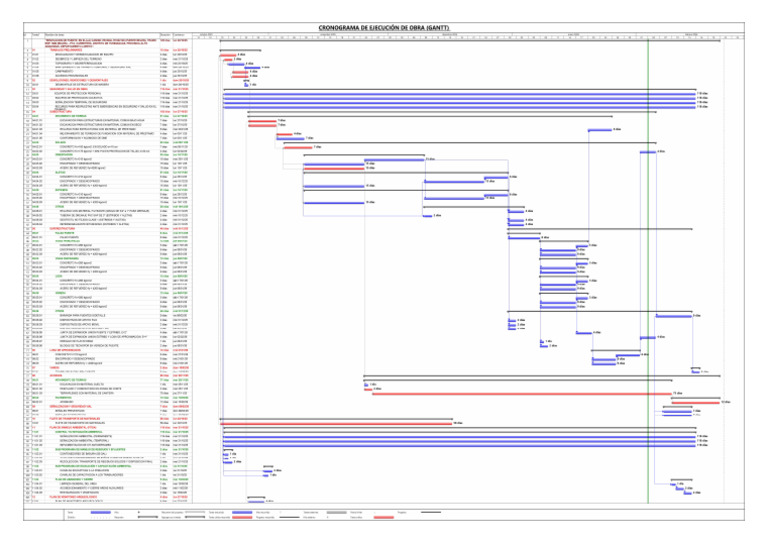Select the 'LIMPIEZA GENERAL DEL AREA' task row

[x=108, y=484]
